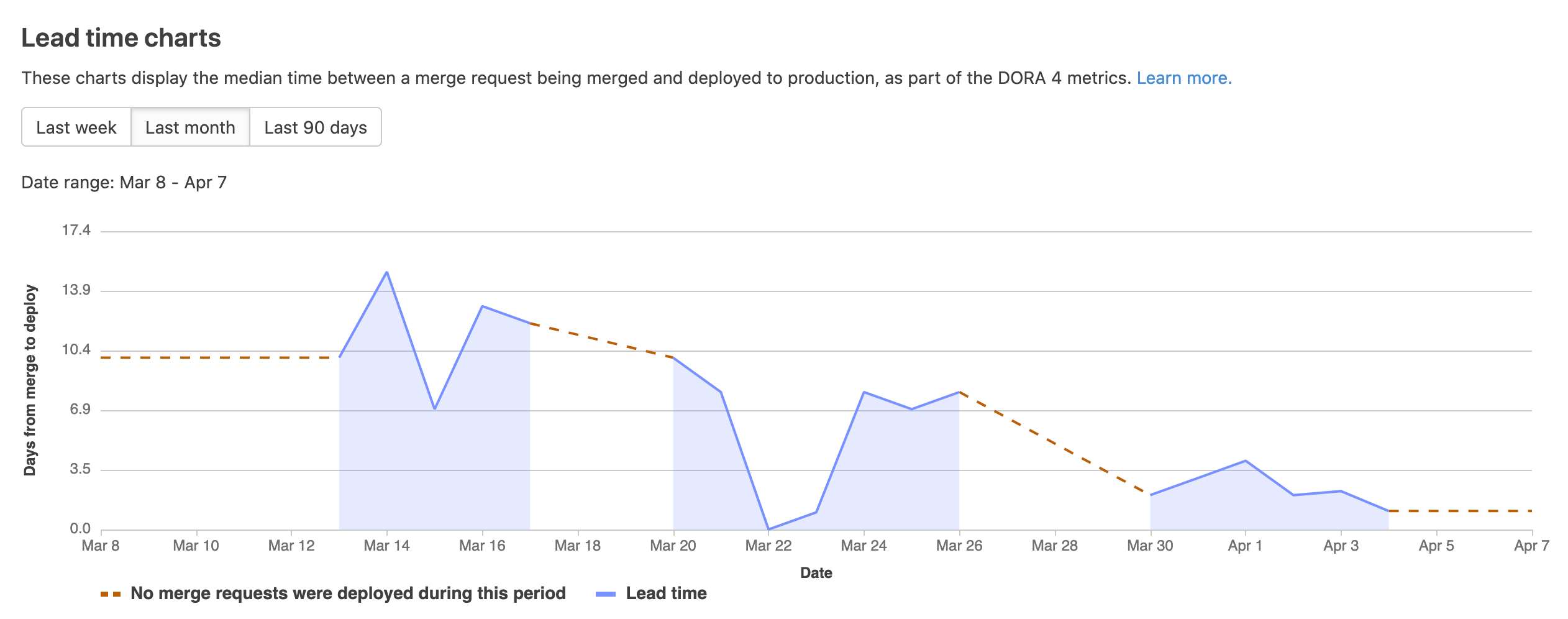1568x619 pixels.
Task: Toggle the Lead time series label
Action: (666, 594)
